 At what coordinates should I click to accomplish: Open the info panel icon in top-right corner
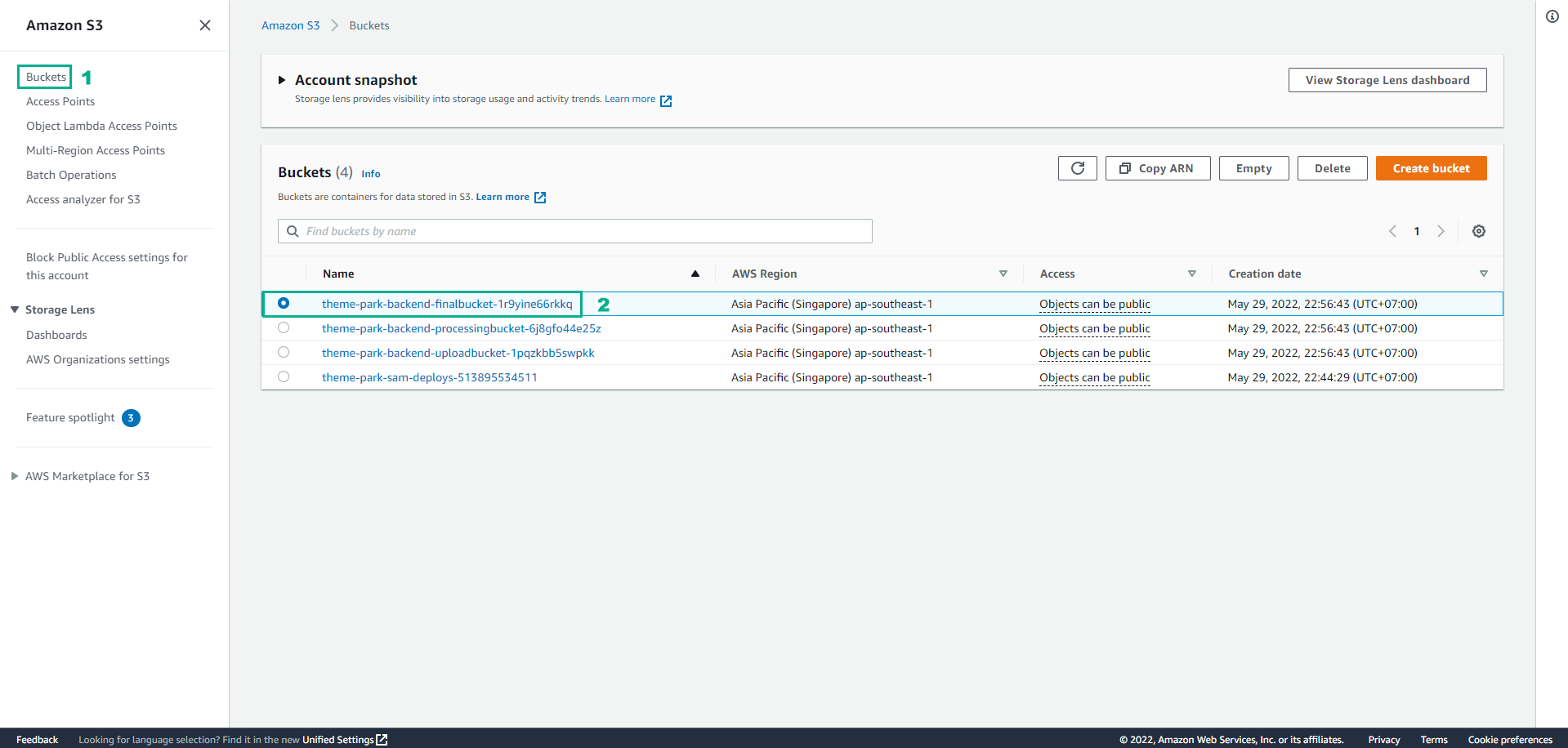pyautogui.click(x=1552, y=16)
